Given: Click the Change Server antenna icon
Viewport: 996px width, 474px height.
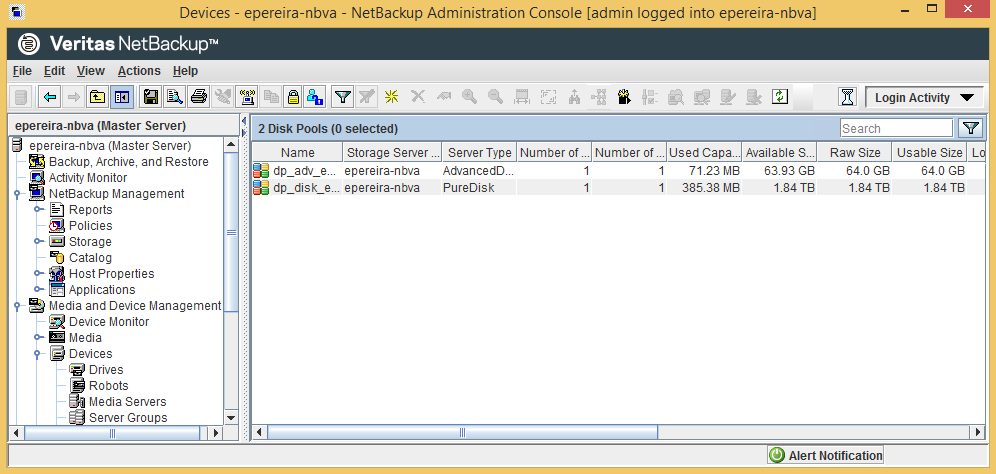Looking at the screenshot, I should [246, 97].
